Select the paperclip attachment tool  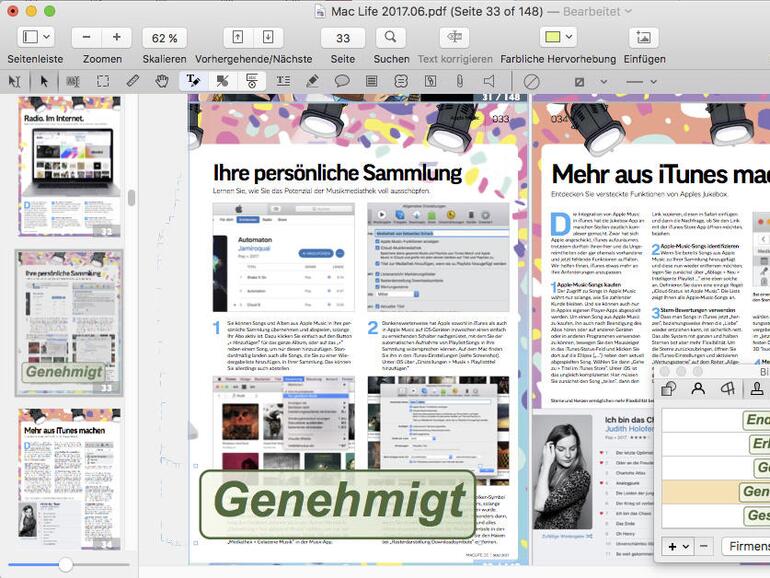[x=460, y=81]
